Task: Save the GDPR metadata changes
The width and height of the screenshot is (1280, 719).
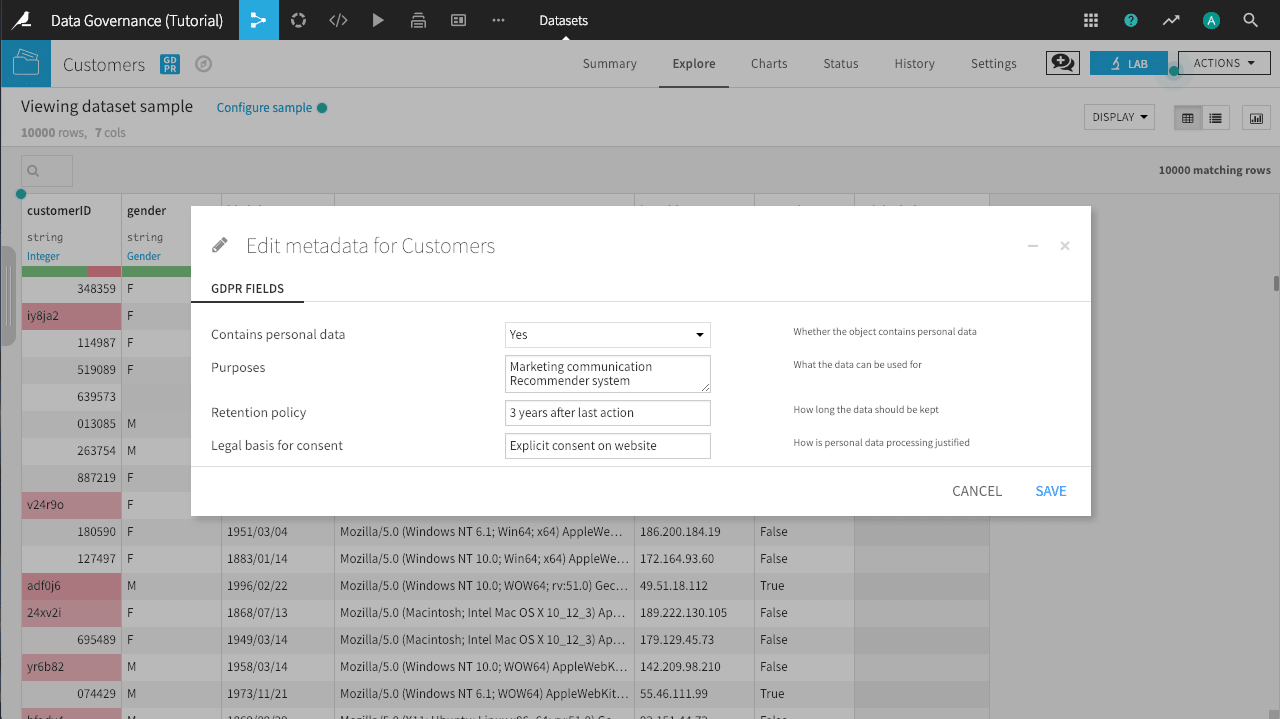Action: (1050, 491)
